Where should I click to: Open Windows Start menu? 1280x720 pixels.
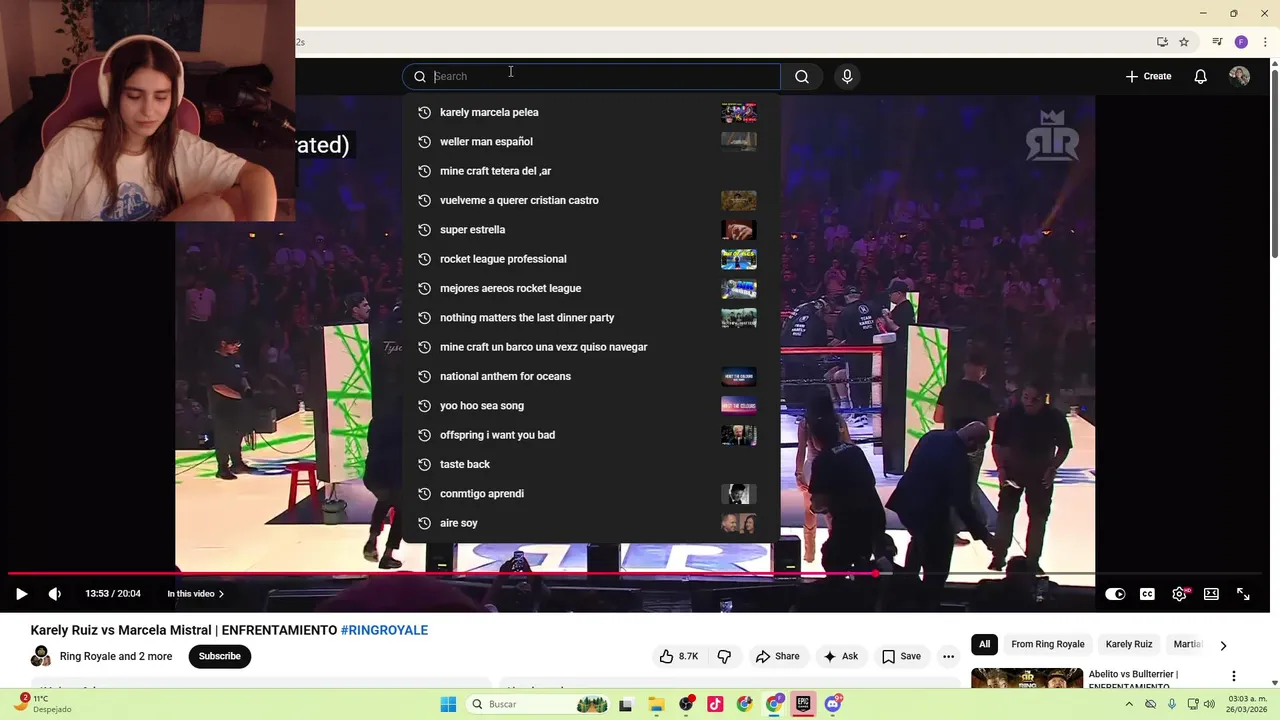[448, 704]
